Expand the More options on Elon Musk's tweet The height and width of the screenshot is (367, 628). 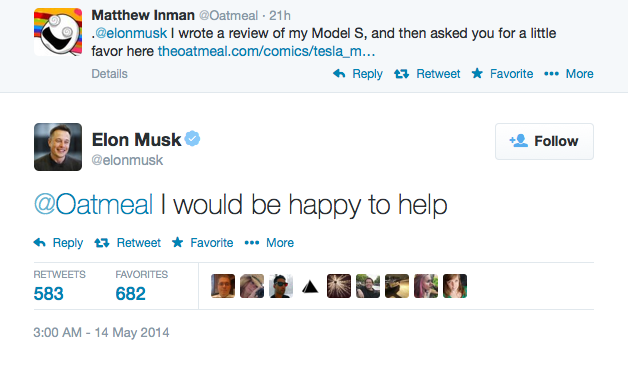coord(252,243)
